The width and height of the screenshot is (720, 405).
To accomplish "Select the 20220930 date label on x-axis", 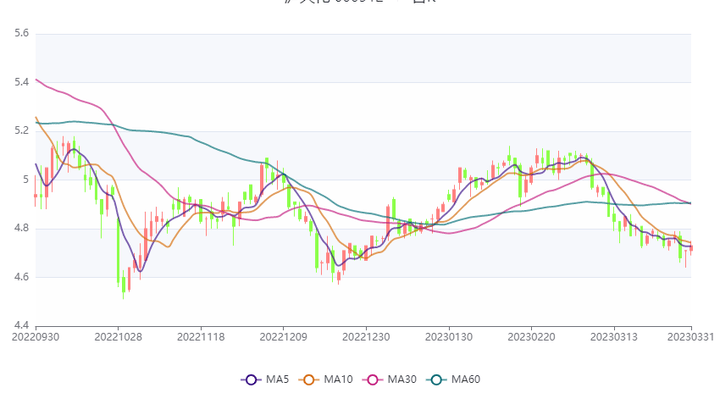I will [36, 339].
